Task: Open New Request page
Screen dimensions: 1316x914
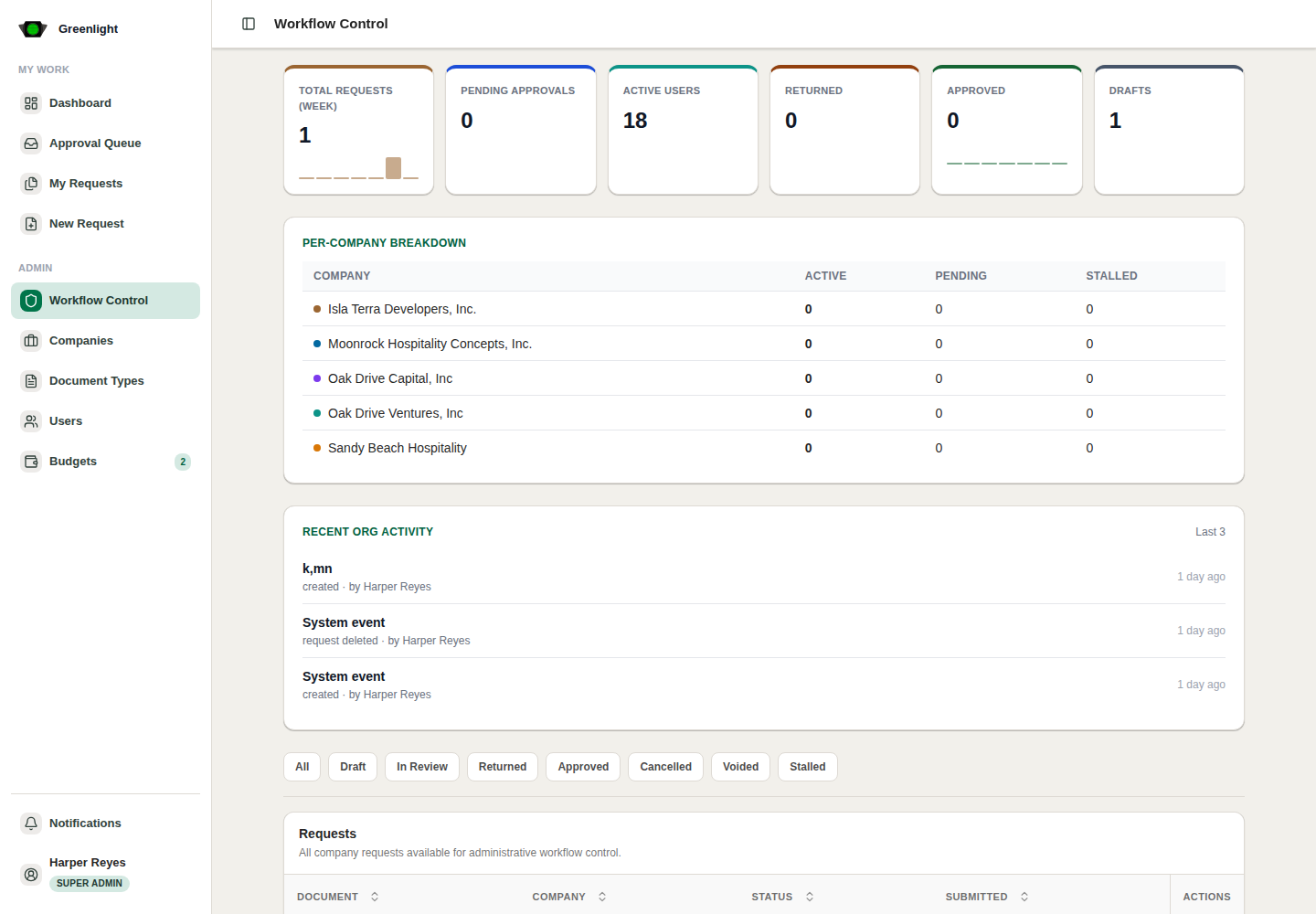Action: (x=105, y=224)
